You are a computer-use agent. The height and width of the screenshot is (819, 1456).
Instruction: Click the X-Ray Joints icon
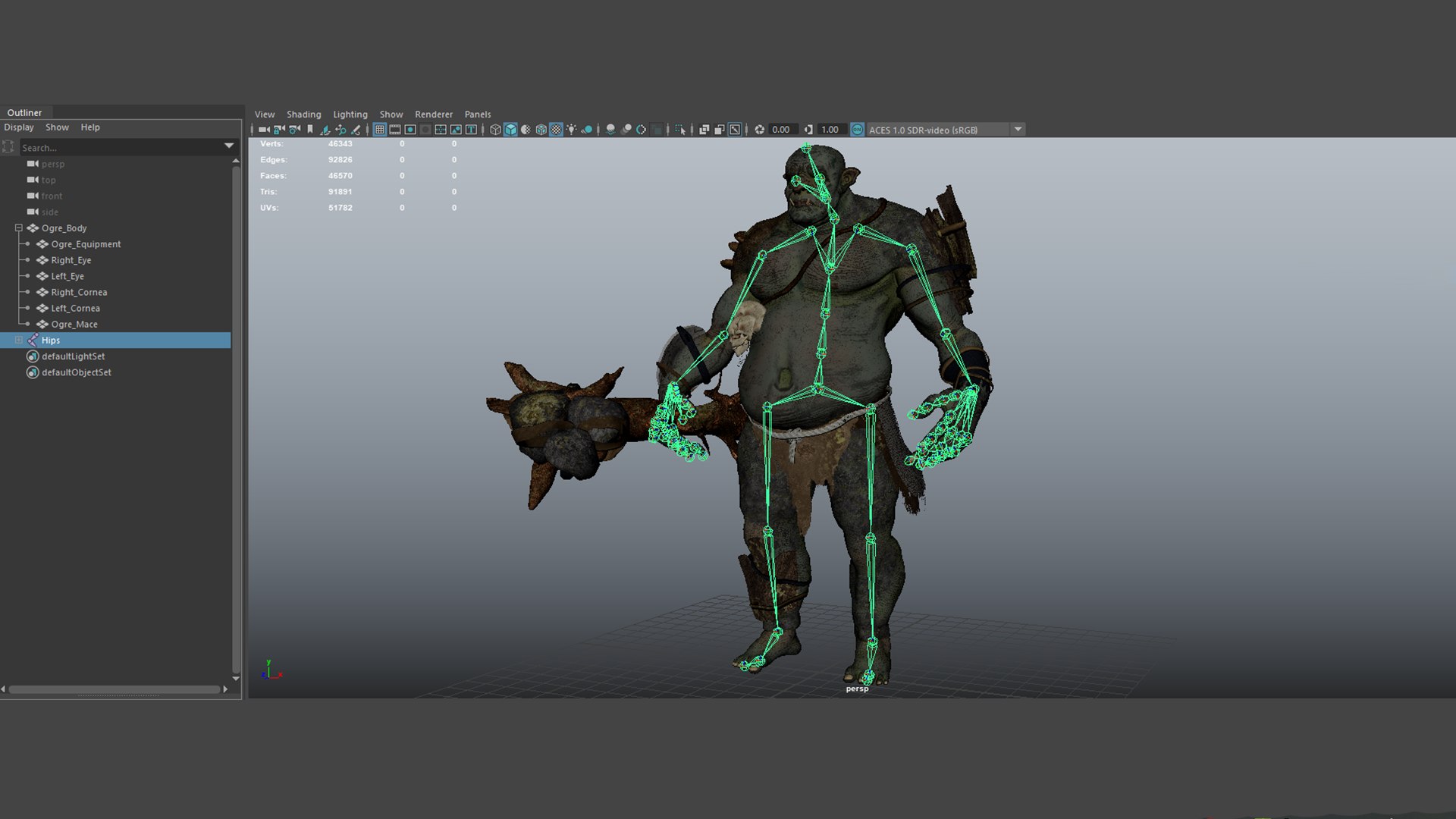tap(735, 130)
